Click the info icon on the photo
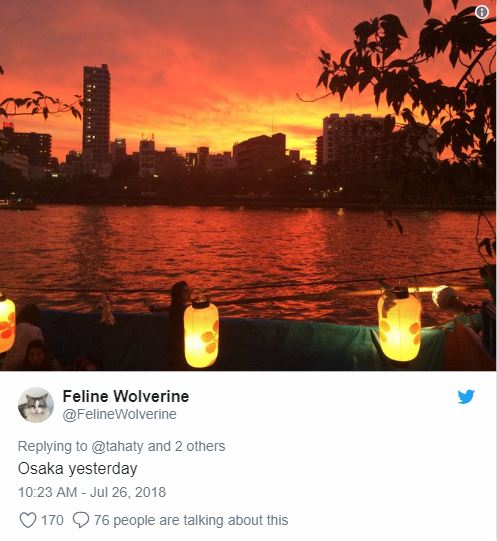Screen dimensions: 497x541 [x=481, y=12]
